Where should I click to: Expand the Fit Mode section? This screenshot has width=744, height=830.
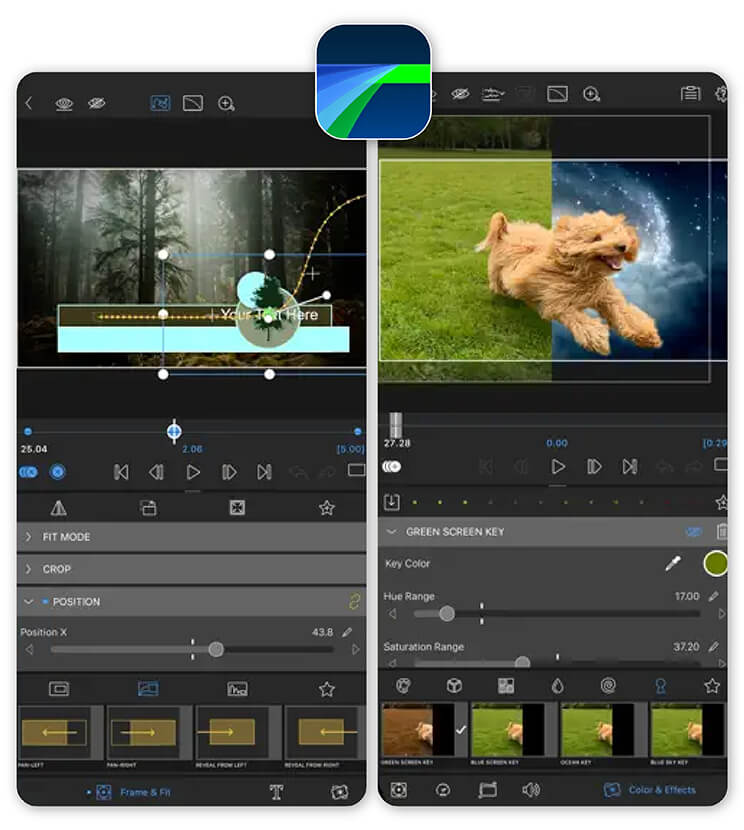pos(28,537)
